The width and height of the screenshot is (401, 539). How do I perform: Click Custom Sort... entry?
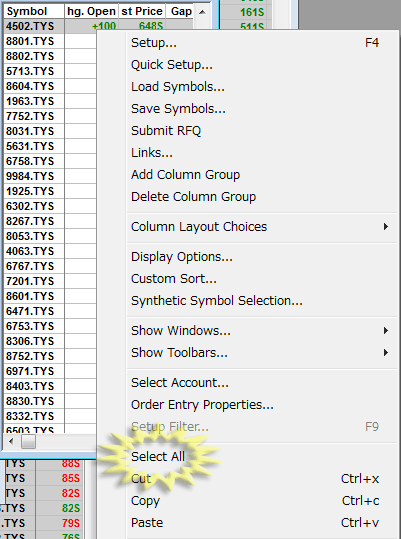coord(174,279)
